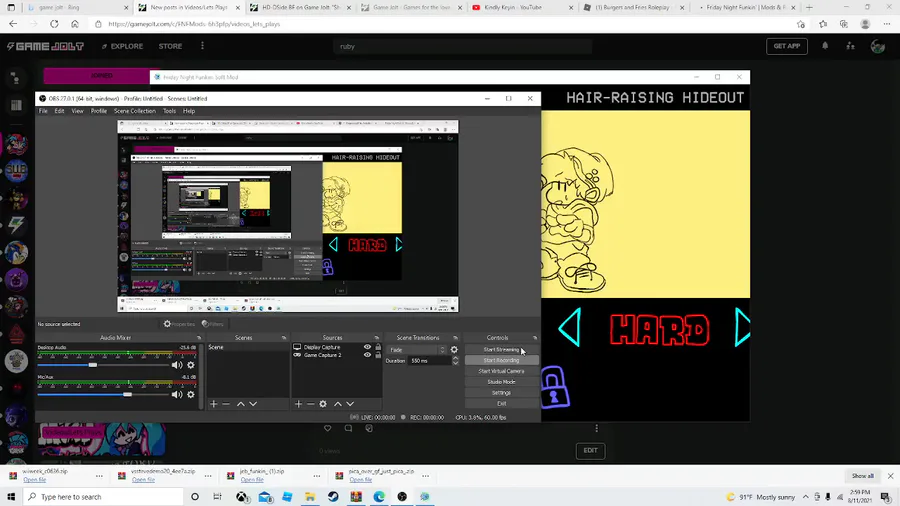This screenshot has width=900, height=506.
Task: Open OBS Help menu
Action: (189, 111)
